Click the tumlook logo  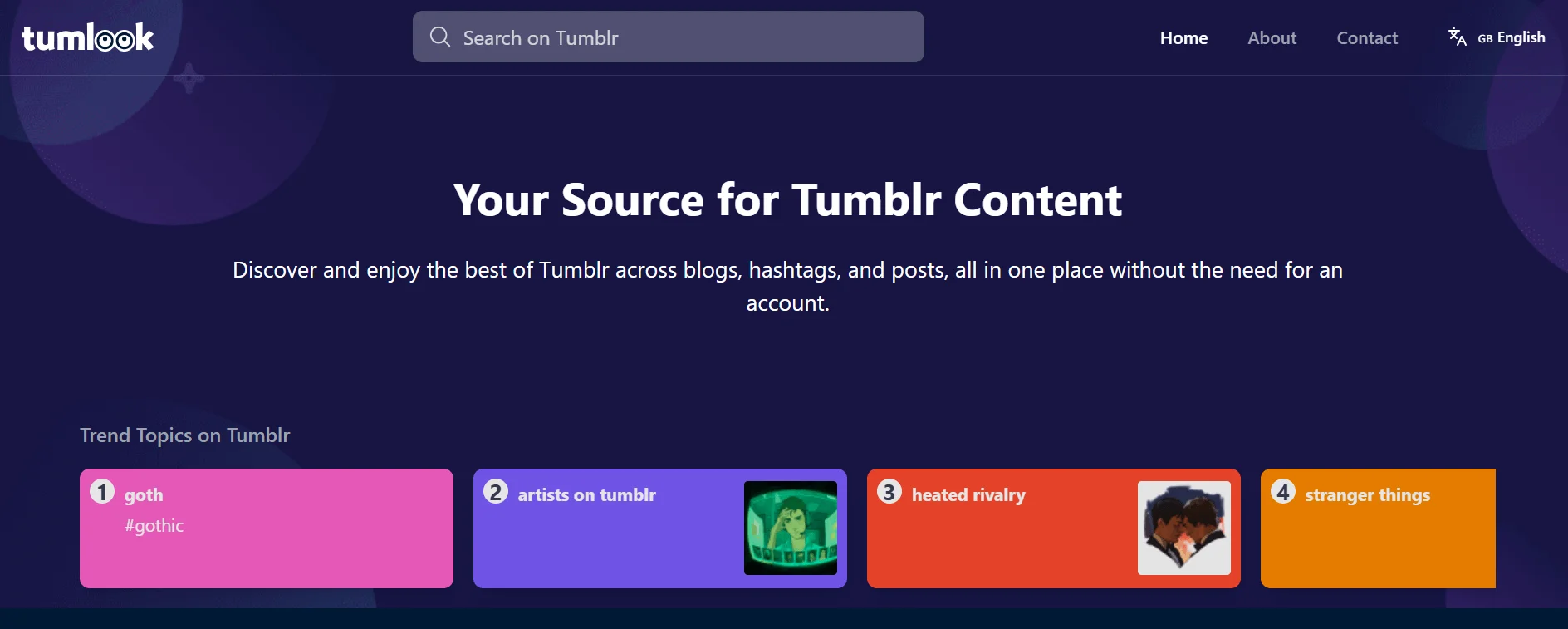[88, 37]
